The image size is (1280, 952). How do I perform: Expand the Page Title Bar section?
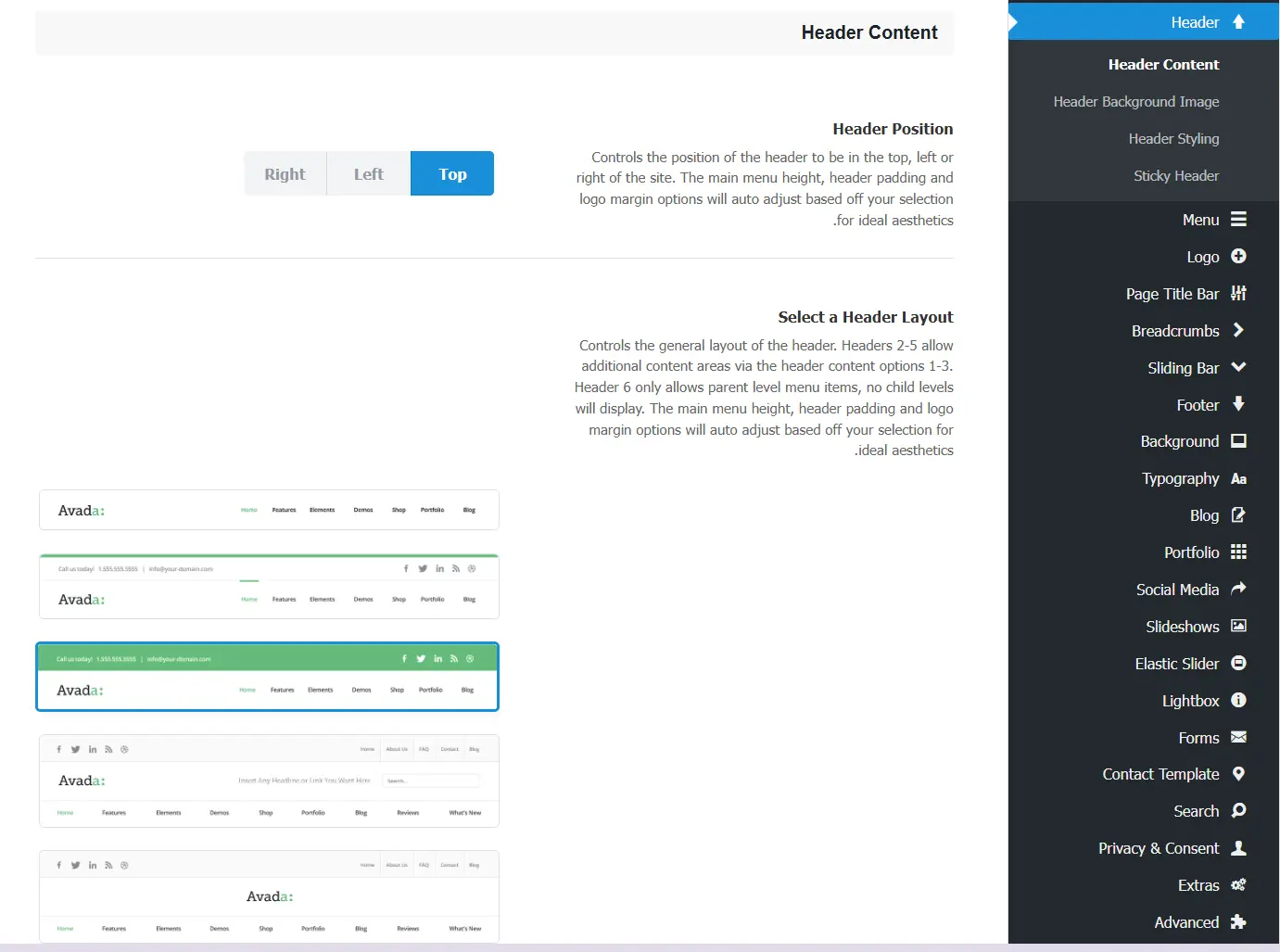pos(1144,293)
